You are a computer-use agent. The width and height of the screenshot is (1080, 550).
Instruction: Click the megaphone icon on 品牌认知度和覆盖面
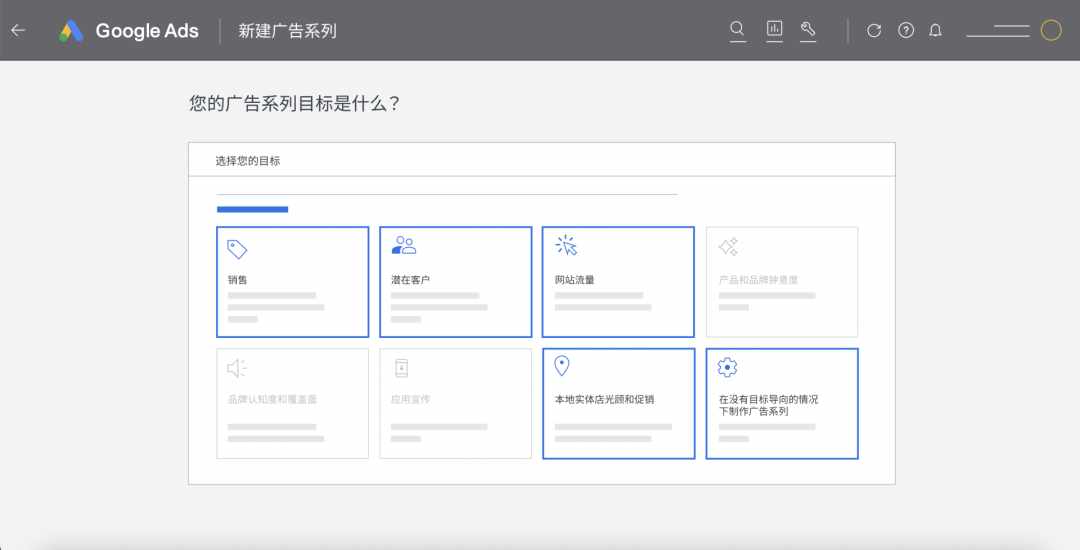[237, 368]
